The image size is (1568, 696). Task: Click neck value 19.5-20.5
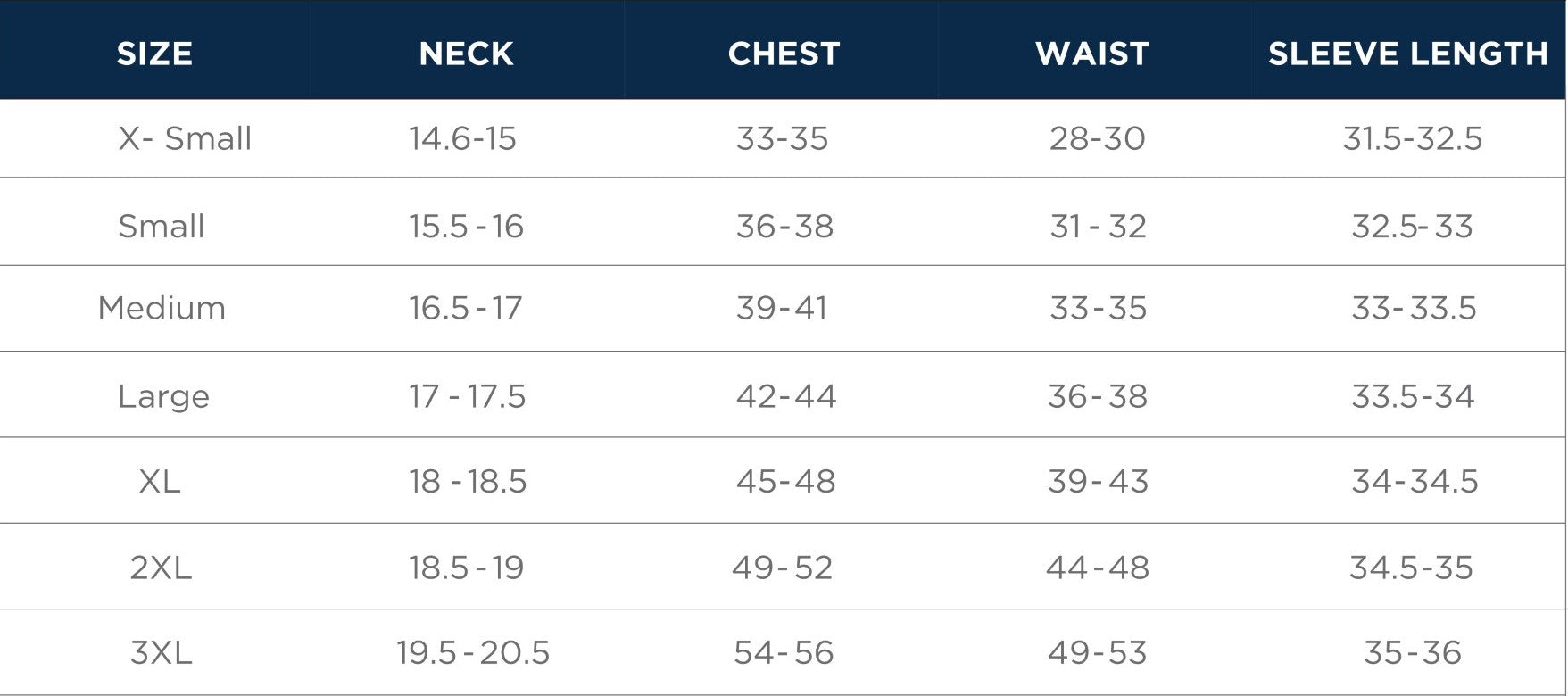(473, 652)
